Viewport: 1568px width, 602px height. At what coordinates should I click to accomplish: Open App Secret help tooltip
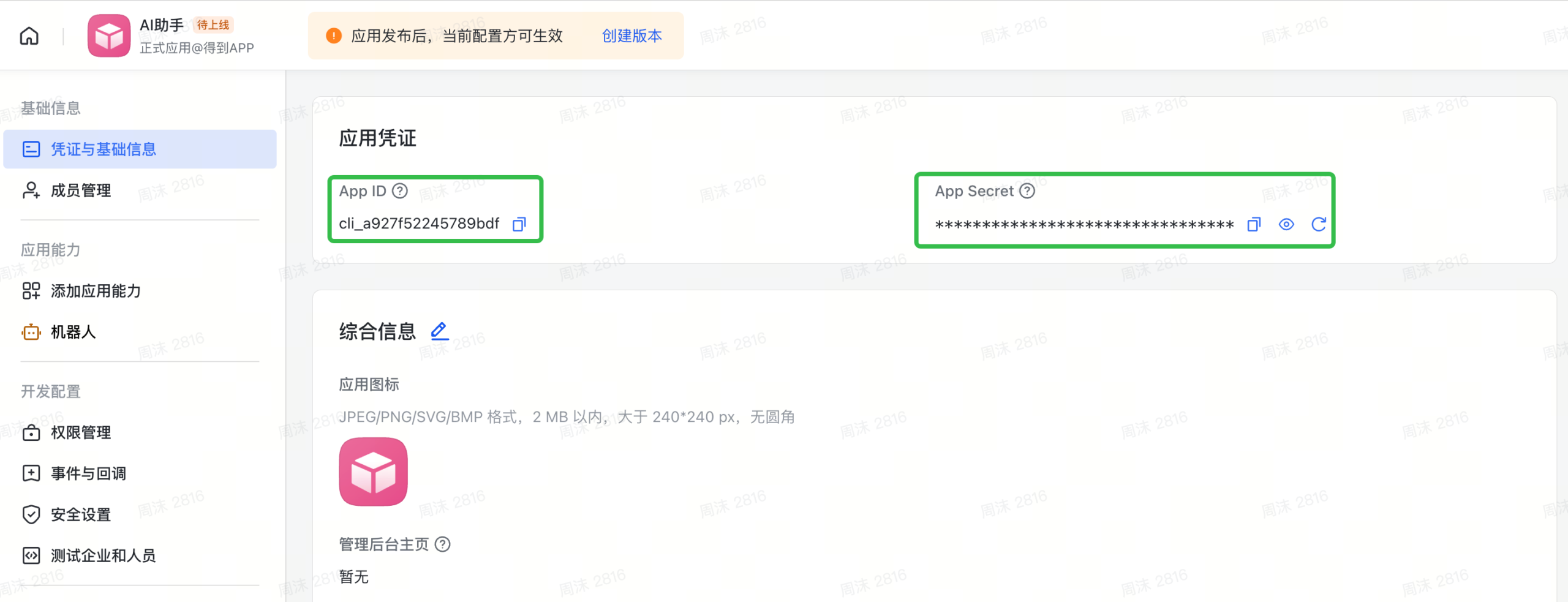[1028, 190]
